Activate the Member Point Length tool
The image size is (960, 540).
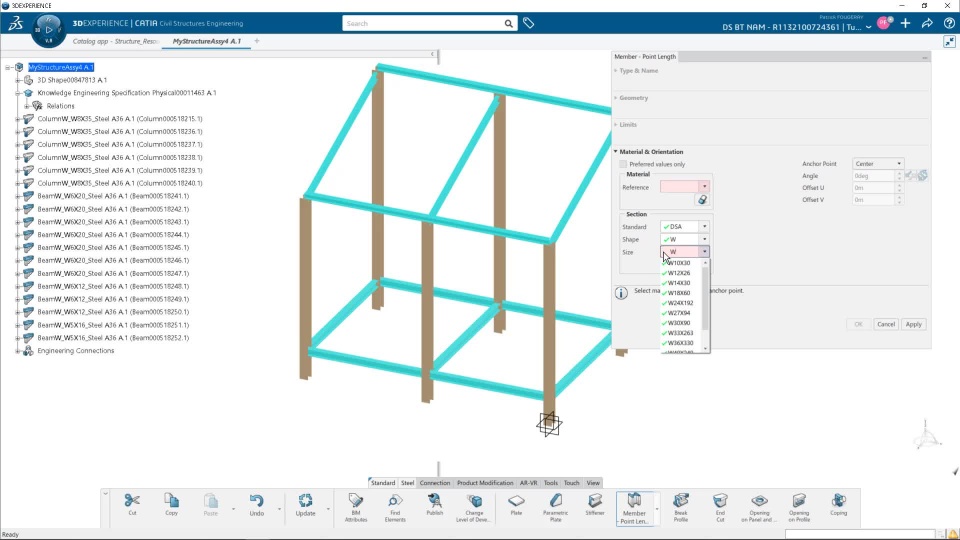[634, 508]
